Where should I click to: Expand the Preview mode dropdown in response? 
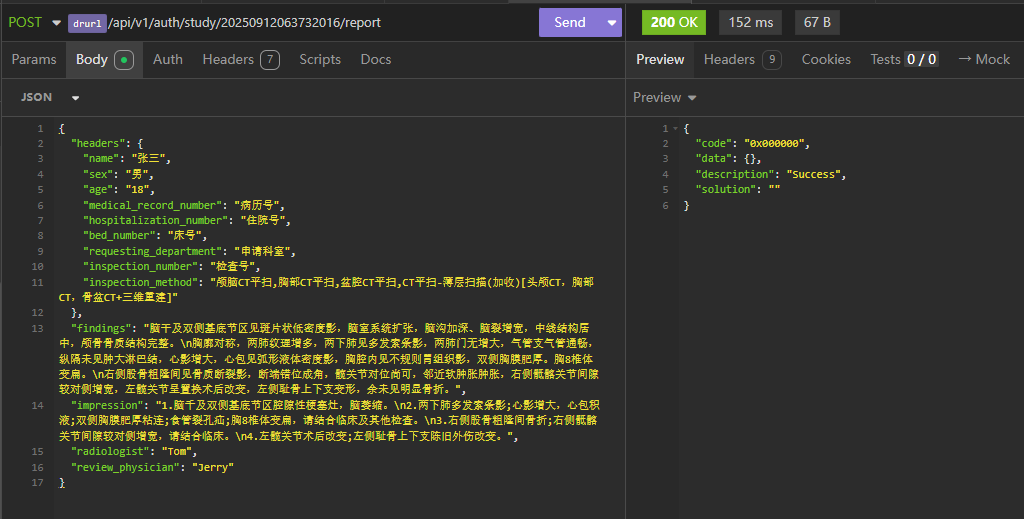665,97
